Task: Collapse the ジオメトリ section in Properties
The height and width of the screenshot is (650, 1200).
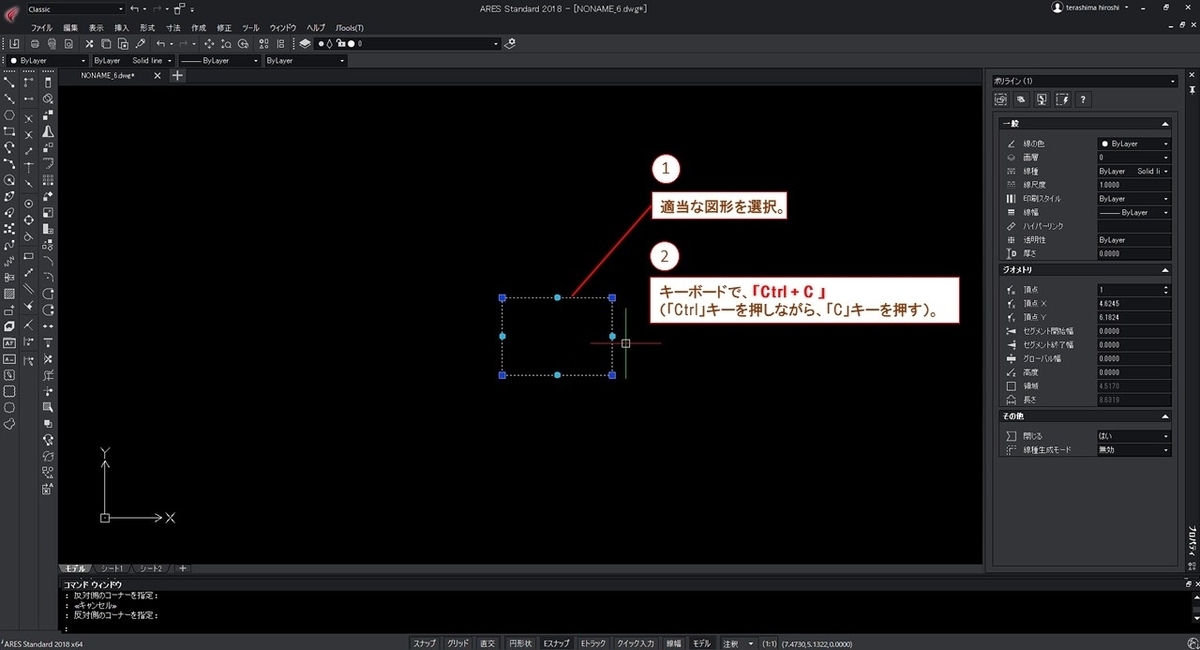Action: click(1165, 270)
